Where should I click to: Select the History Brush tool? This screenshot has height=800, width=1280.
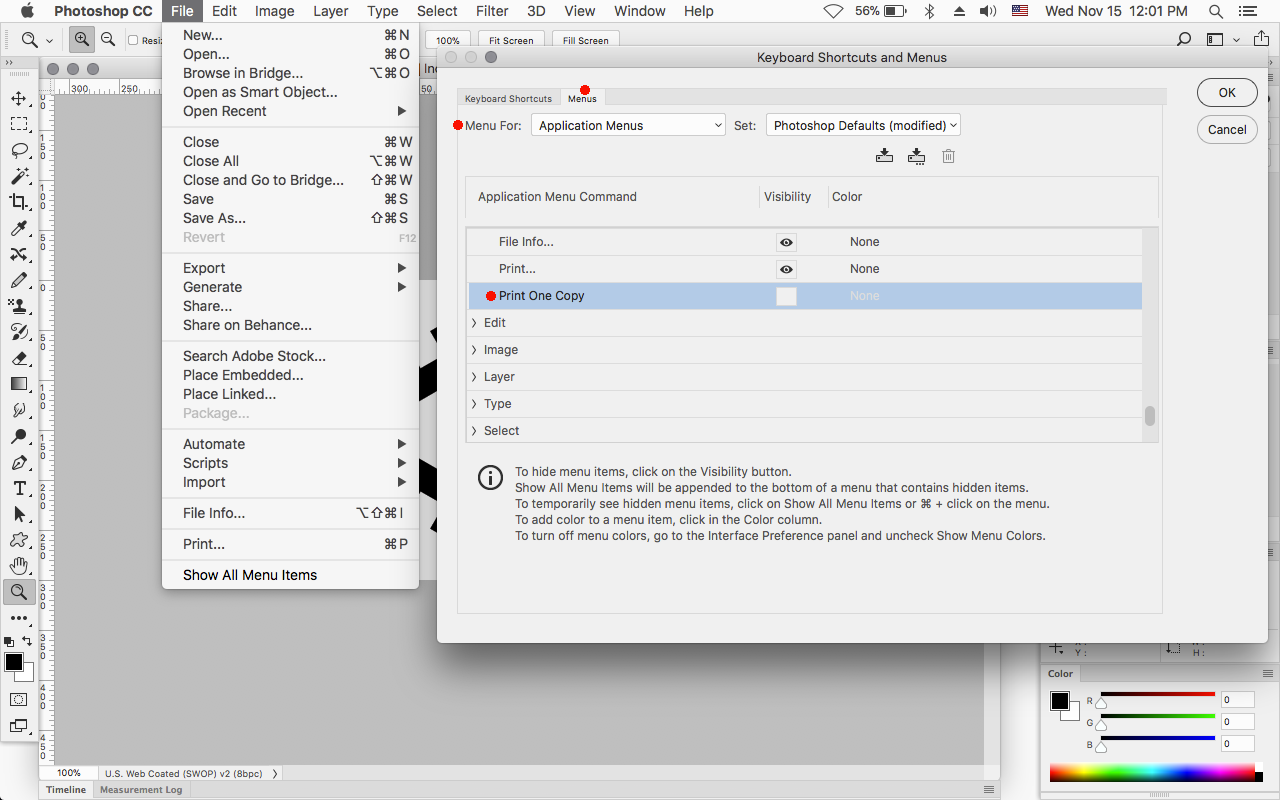coord(18,332)
